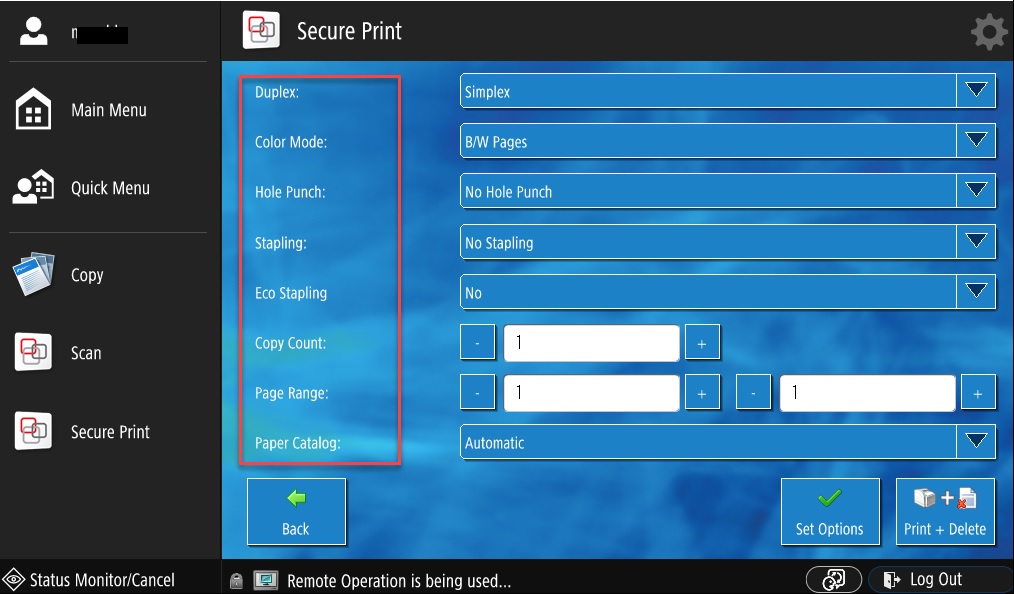Open the Stapling dropdown list
The height and width of the screenshot is (594, 1014).
point(975,242)
